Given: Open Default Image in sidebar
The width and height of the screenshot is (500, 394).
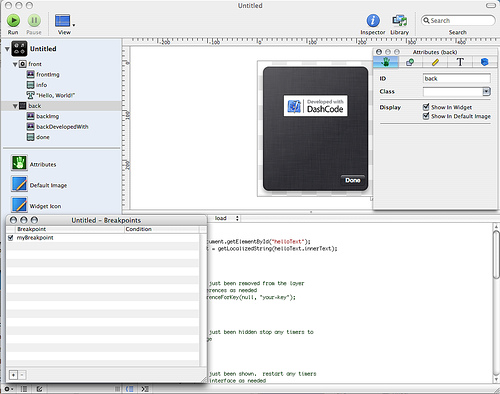Looking at the screenshot, I should coord(19,184).
